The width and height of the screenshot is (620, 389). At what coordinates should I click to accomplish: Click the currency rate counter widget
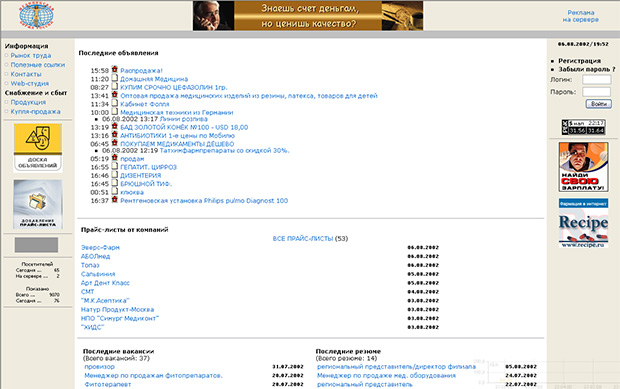pos(583,127)
